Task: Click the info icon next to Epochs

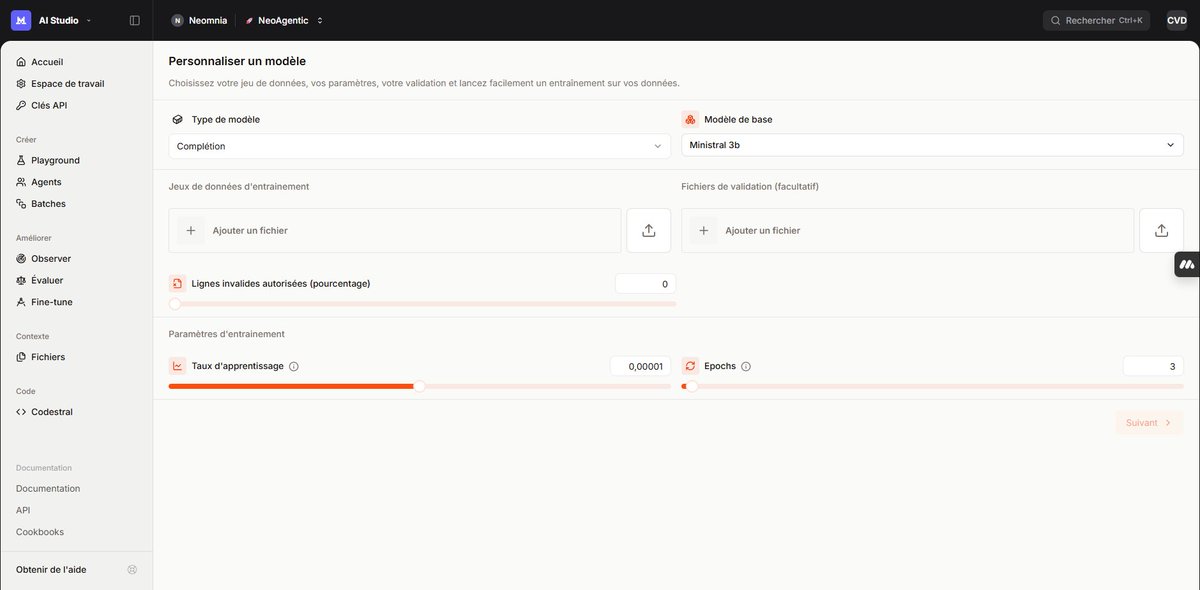Action: [746, 366]
